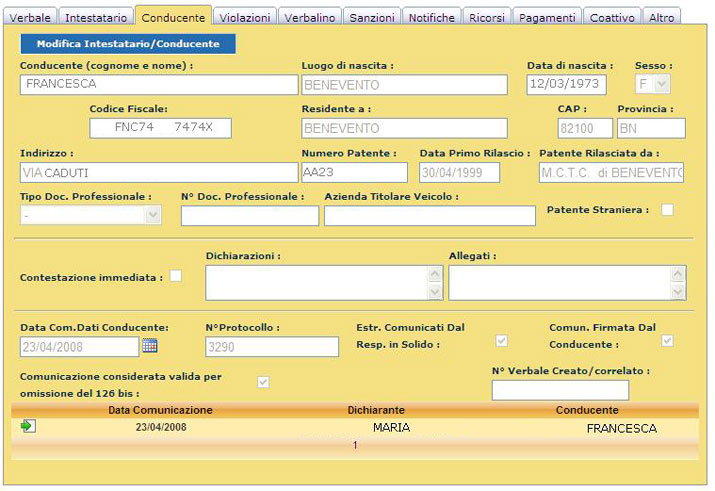Go to page 1 of the communications table
715x491 pixels.
[x=355, y=445]
